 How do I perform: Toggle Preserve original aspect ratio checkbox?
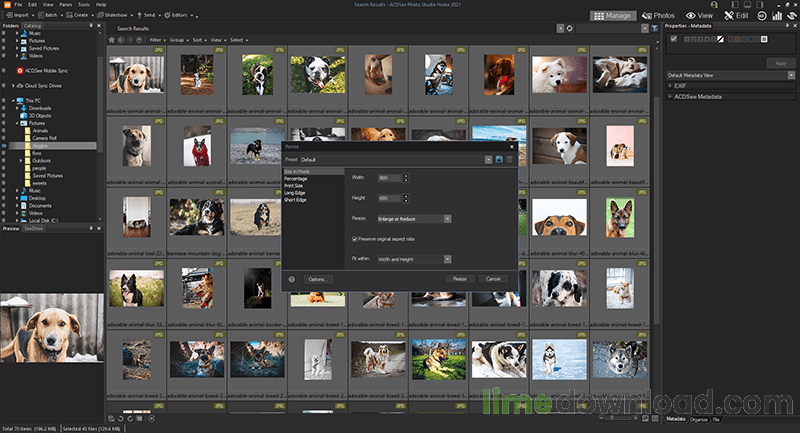click(x=354, y=239)
